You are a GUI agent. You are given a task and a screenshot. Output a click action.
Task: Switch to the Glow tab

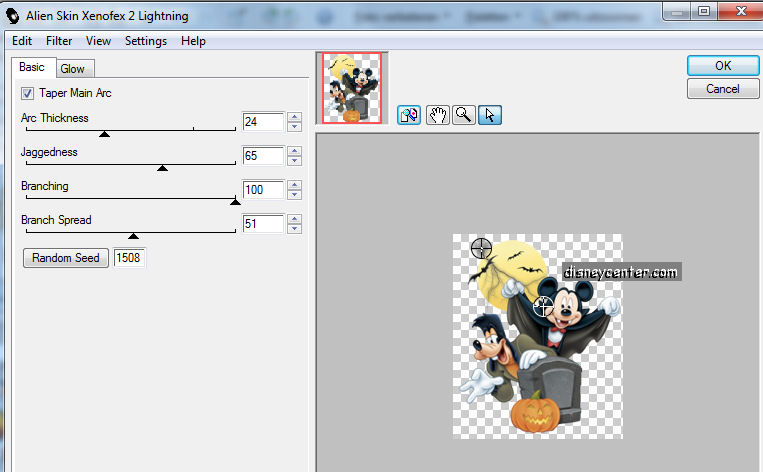click(x=73, y=69)
